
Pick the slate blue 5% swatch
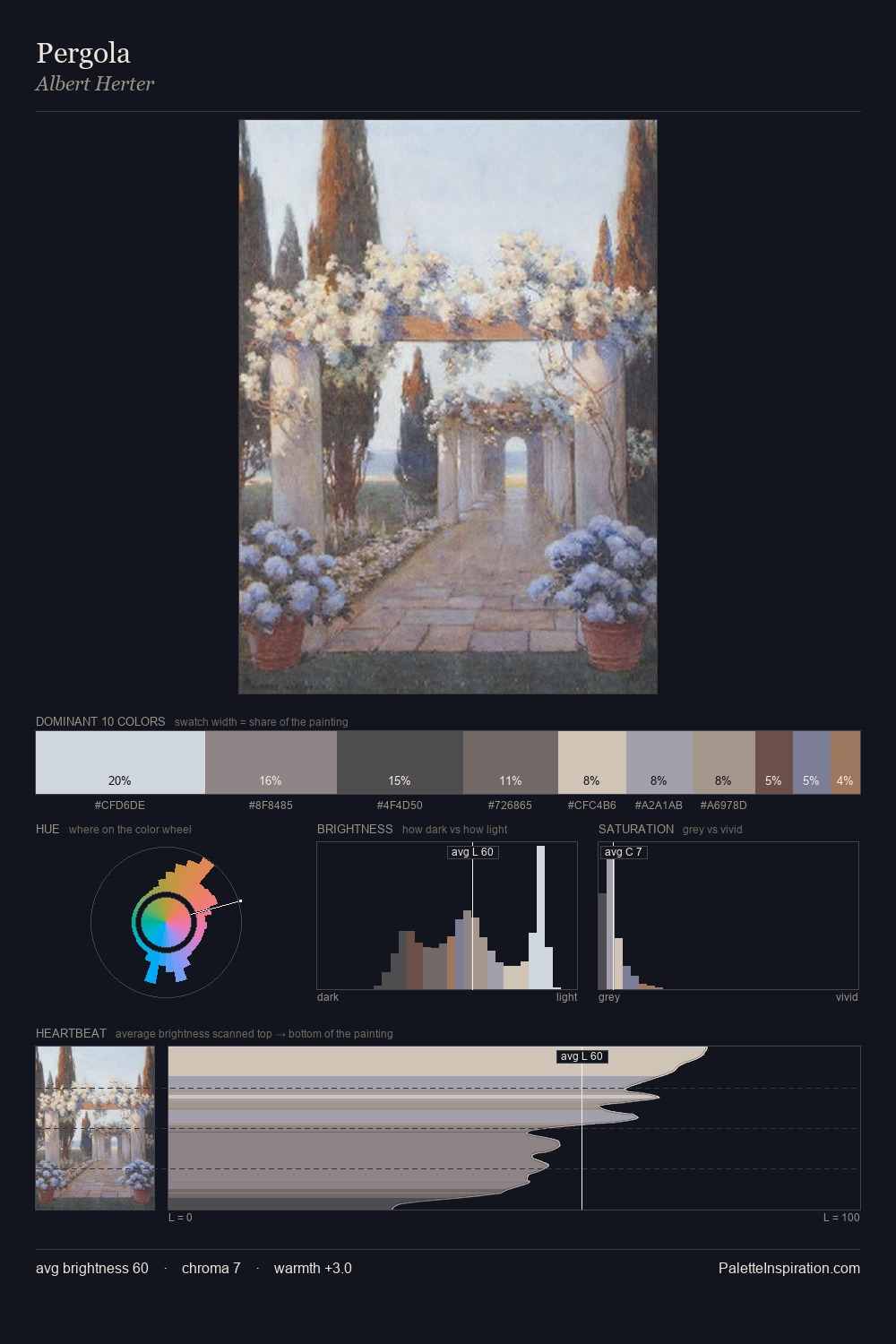click(812, 762)
